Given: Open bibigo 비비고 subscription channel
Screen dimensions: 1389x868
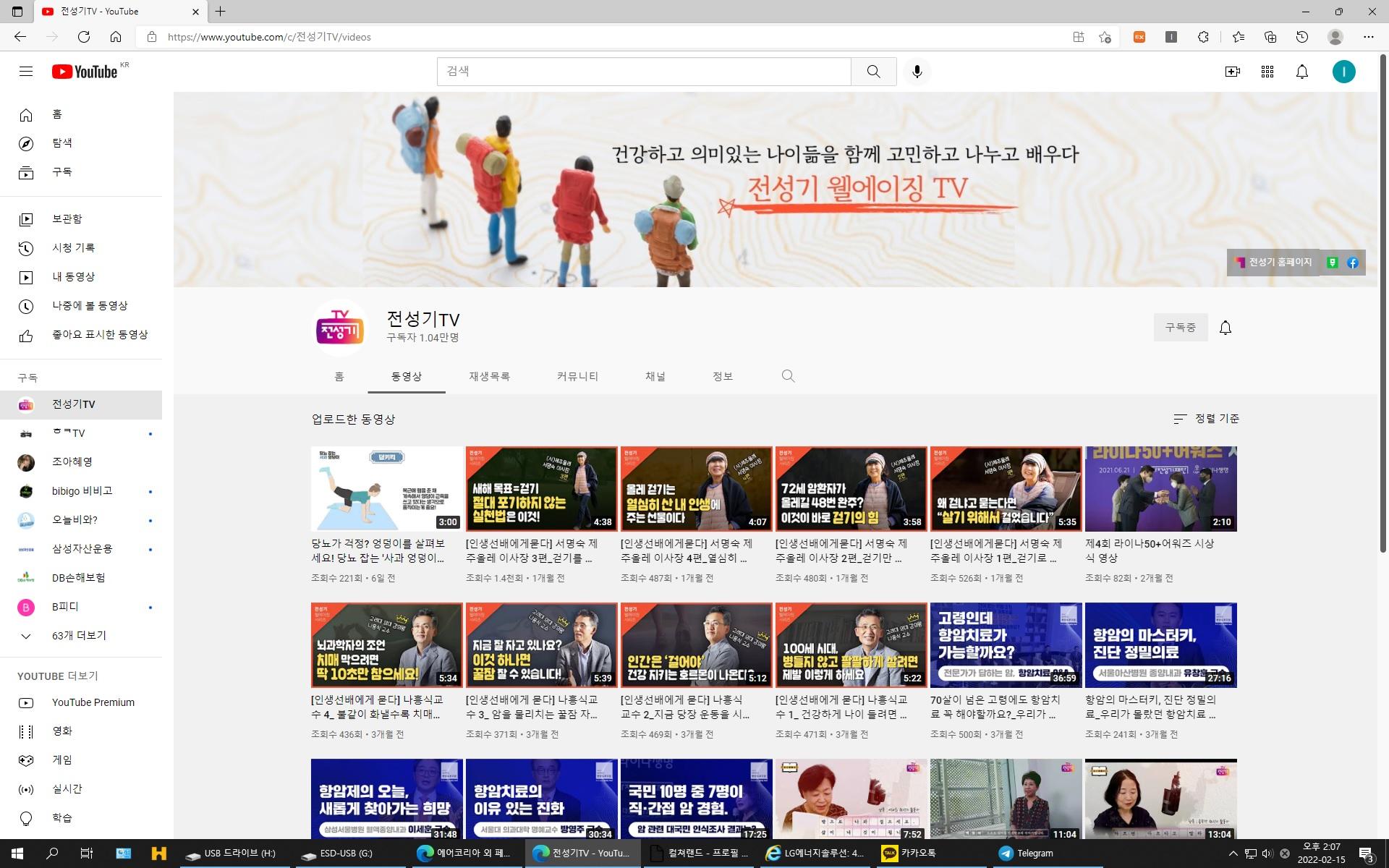Looking at the screenshot, I should tap(81, 491).
